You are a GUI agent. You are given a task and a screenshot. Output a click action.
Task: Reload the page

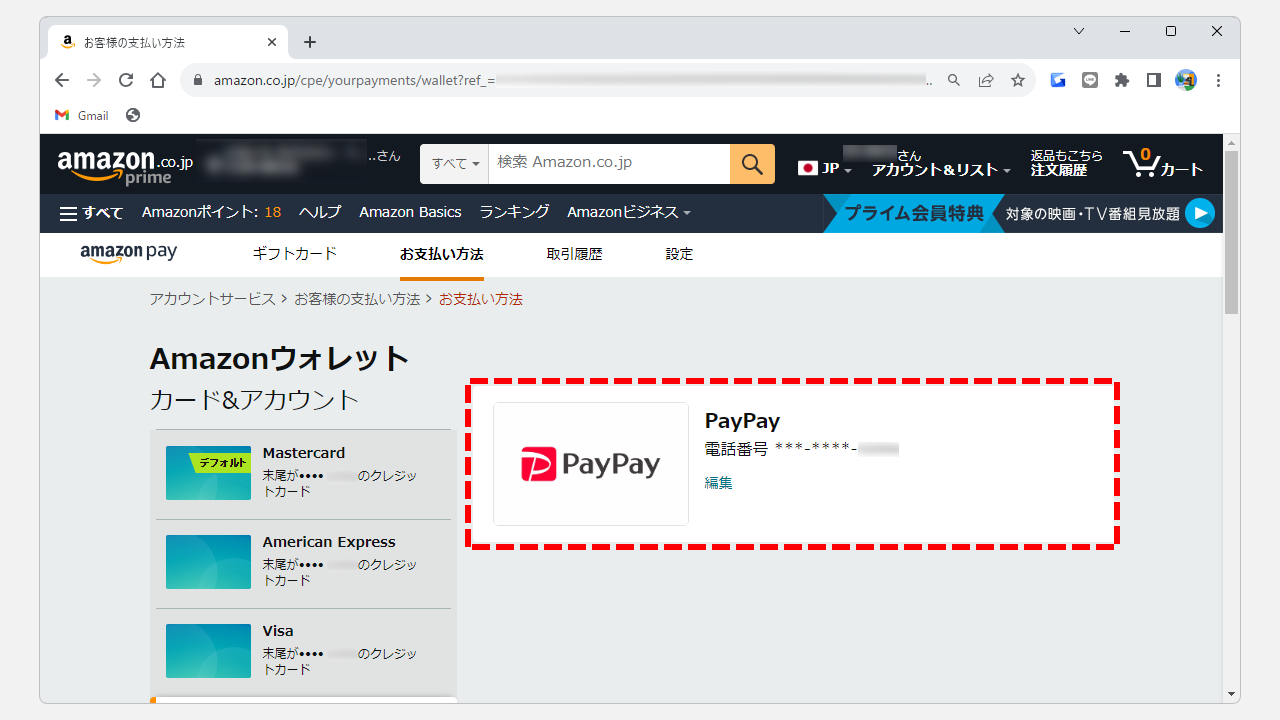click(x=126, y=80)
